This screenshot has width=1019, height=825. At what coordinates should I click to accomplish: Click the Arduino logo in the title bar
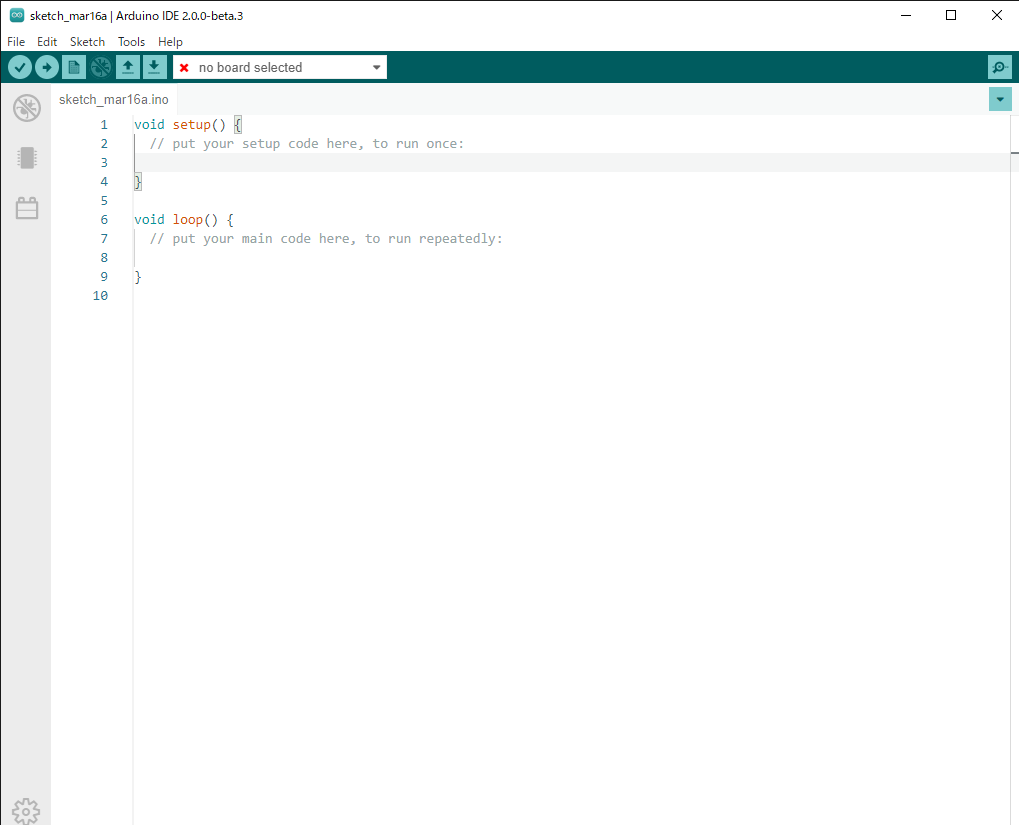pos(17,16)
